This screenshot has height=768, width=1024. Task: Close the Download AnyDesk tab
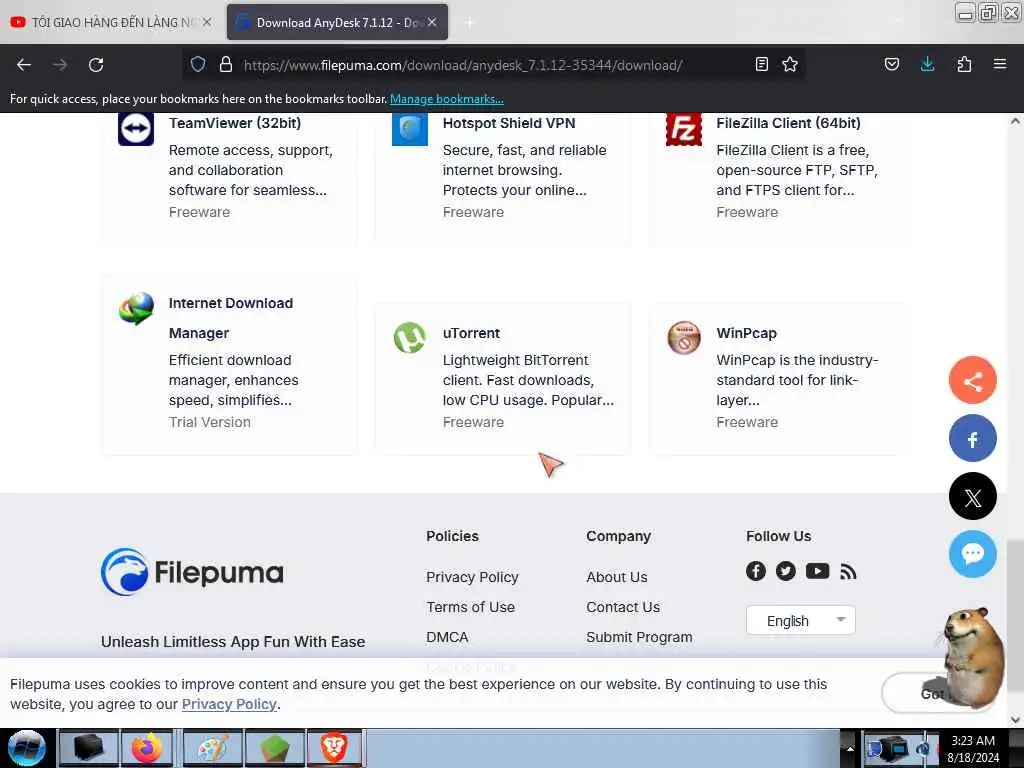[432, 22]
